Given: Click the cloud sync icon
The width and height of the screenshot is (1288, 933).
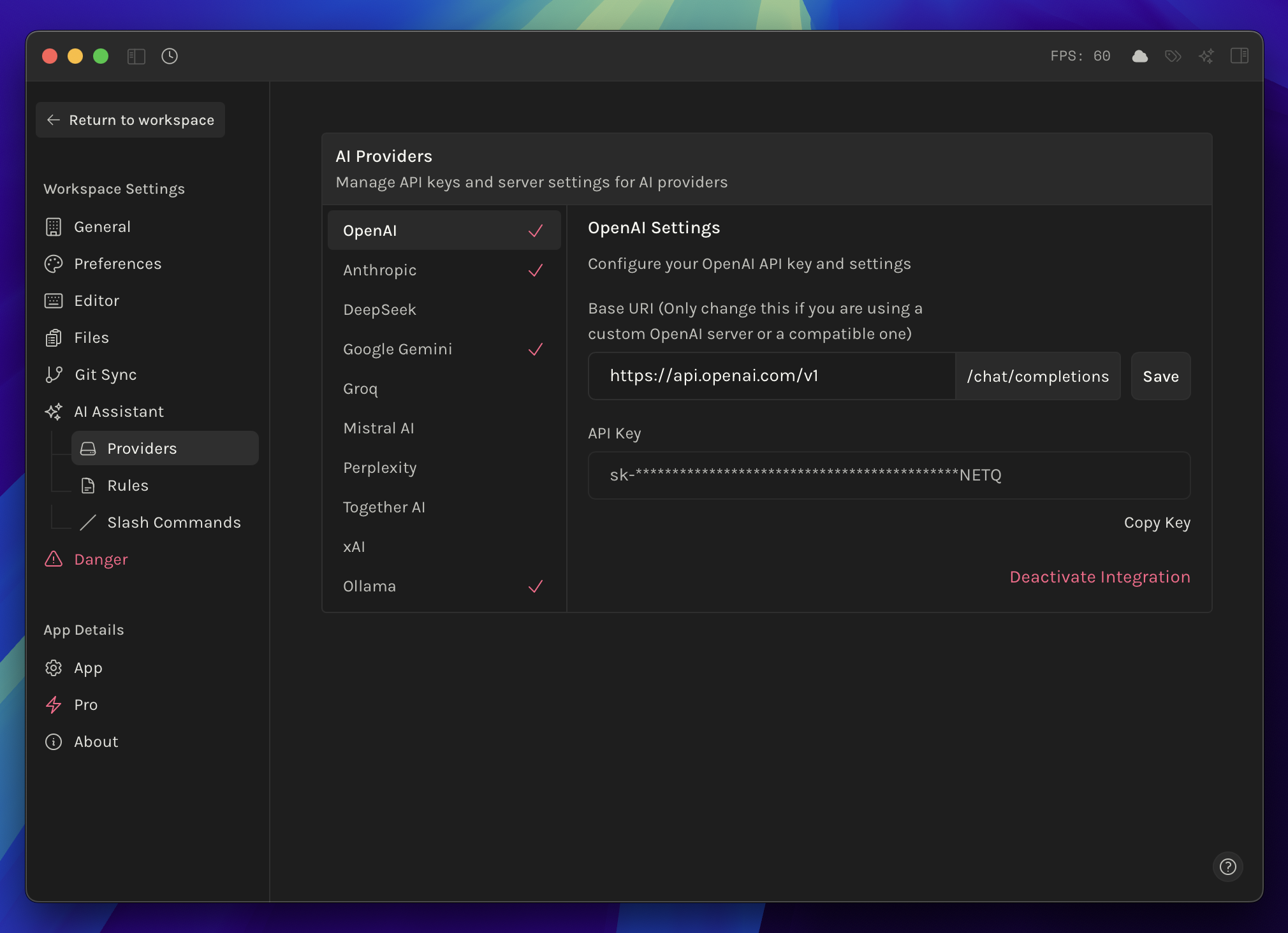Looking at the screenshot, I should coord(1140,56).
